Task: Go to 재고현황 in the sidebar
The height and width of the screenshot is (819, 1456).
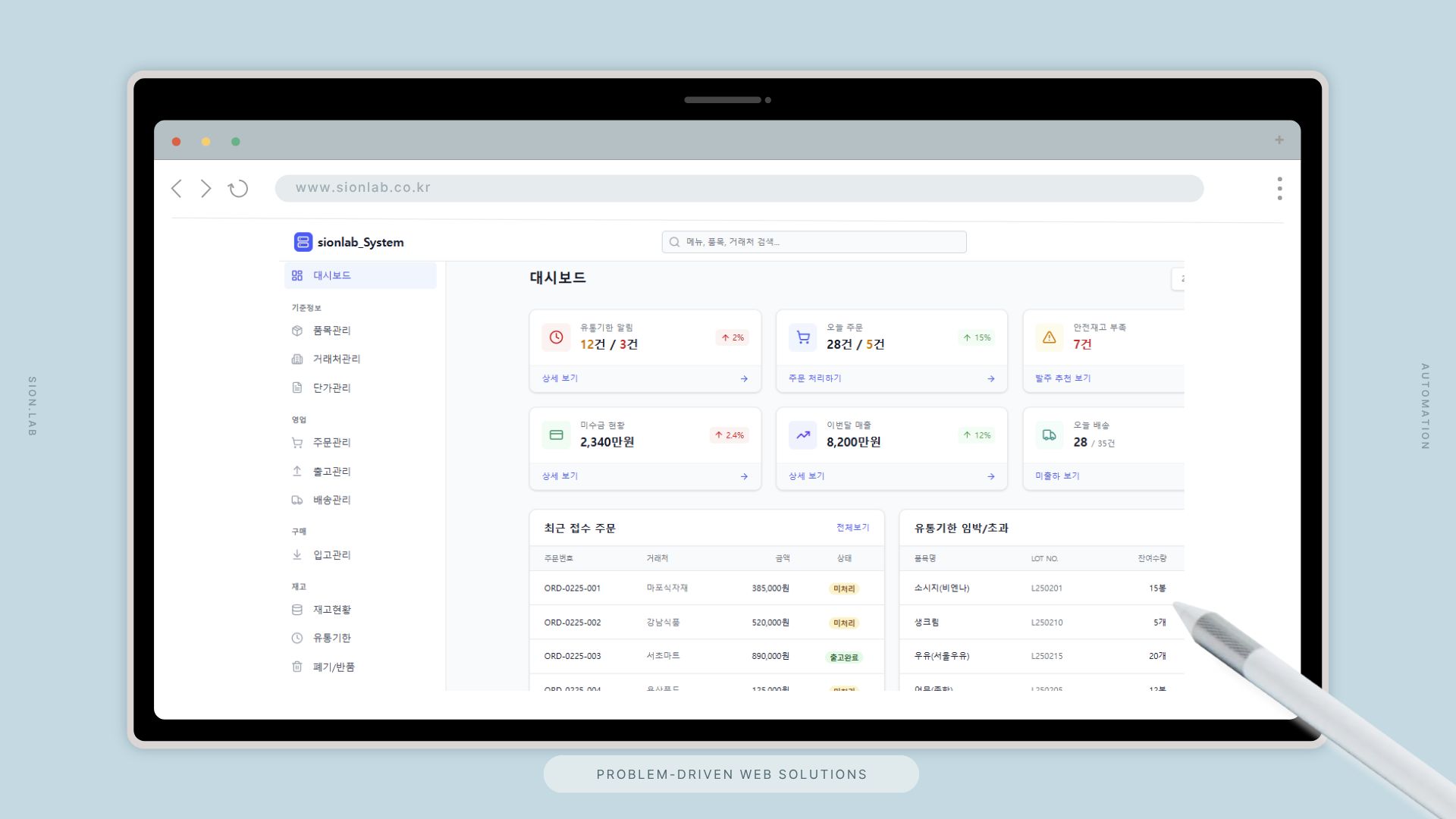Action: [x=331, y=610]
